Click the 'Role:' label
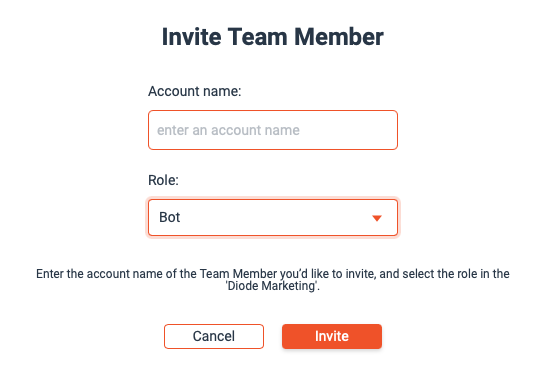 click(x=163, y=180)
